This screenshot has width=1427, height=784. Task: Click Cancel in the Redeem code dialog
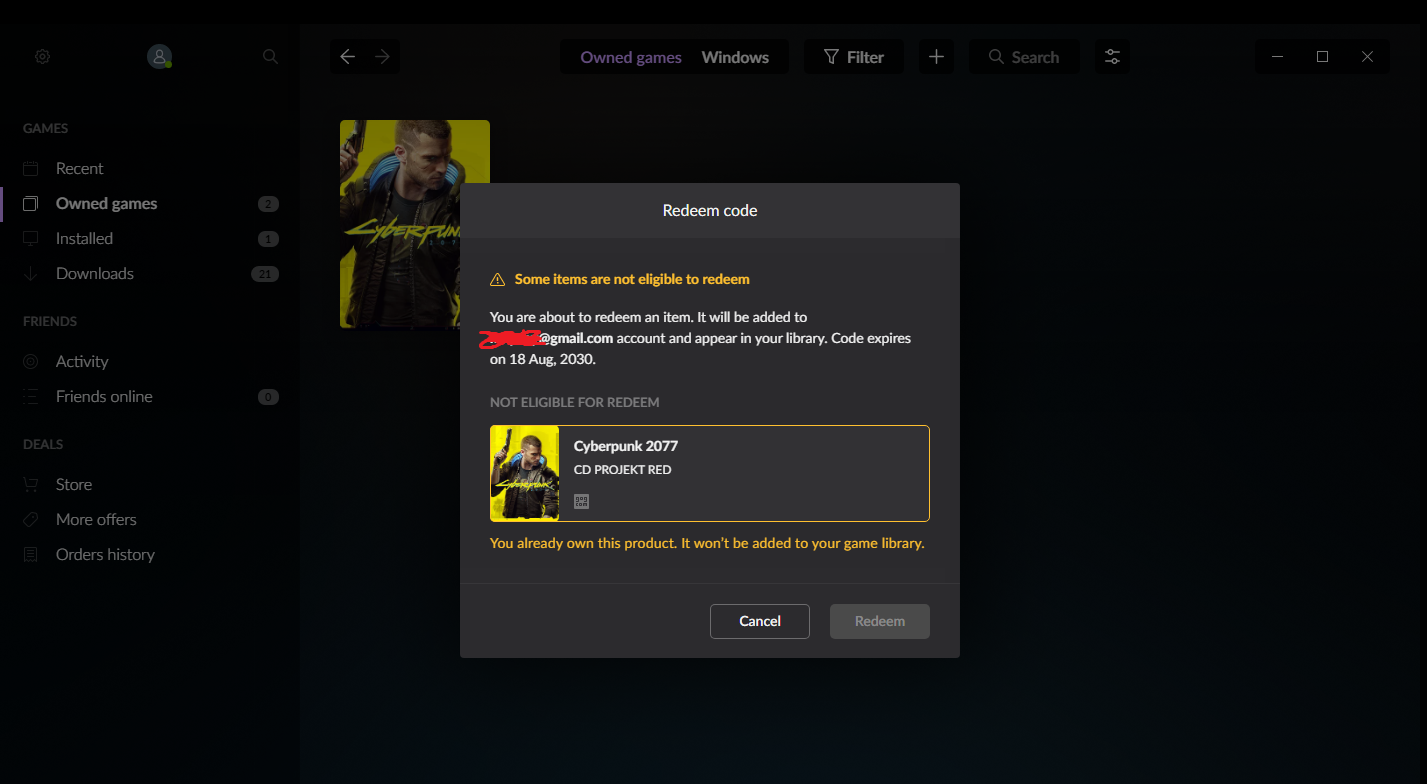click(760, 621)
